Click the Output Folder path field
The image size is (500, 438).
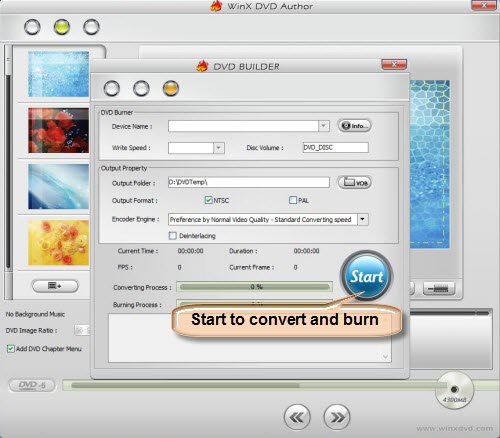point(249,182)
